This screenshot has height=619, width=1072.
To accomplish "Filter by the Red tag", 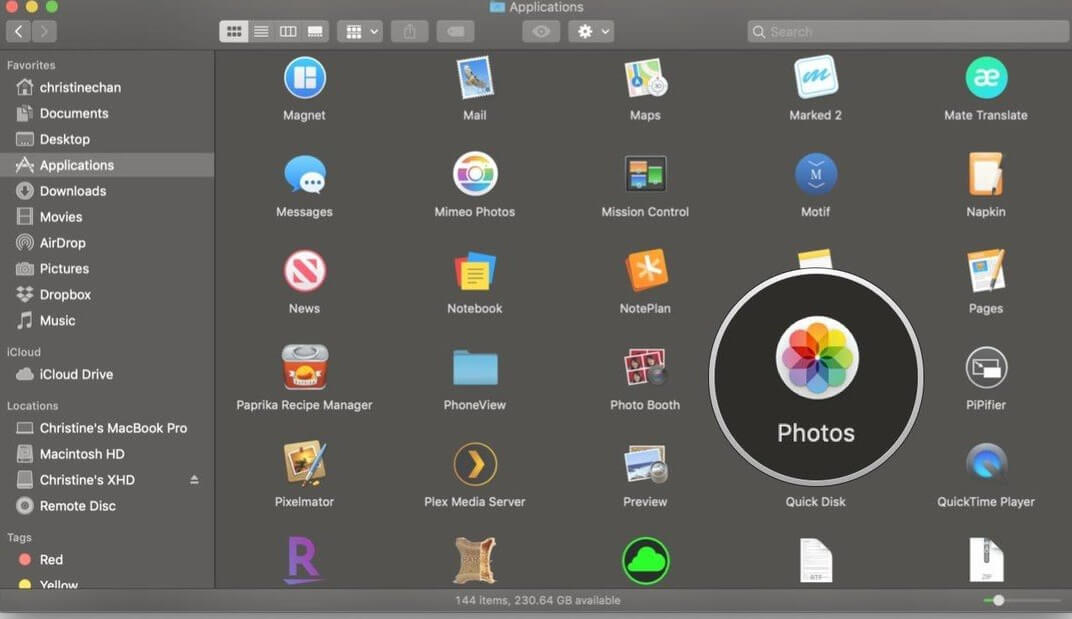I will [107, 559].
